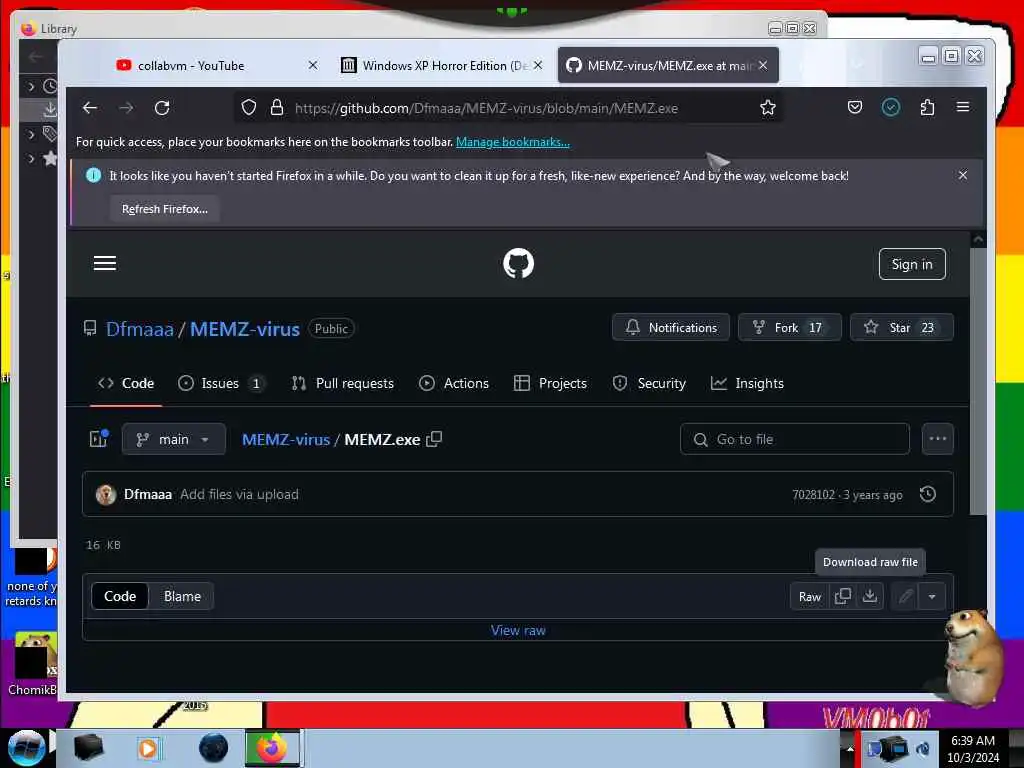The height and width of the screenshot is (768, 1024).
Task: Open the Actions tab
Action: tap(454, 383)
